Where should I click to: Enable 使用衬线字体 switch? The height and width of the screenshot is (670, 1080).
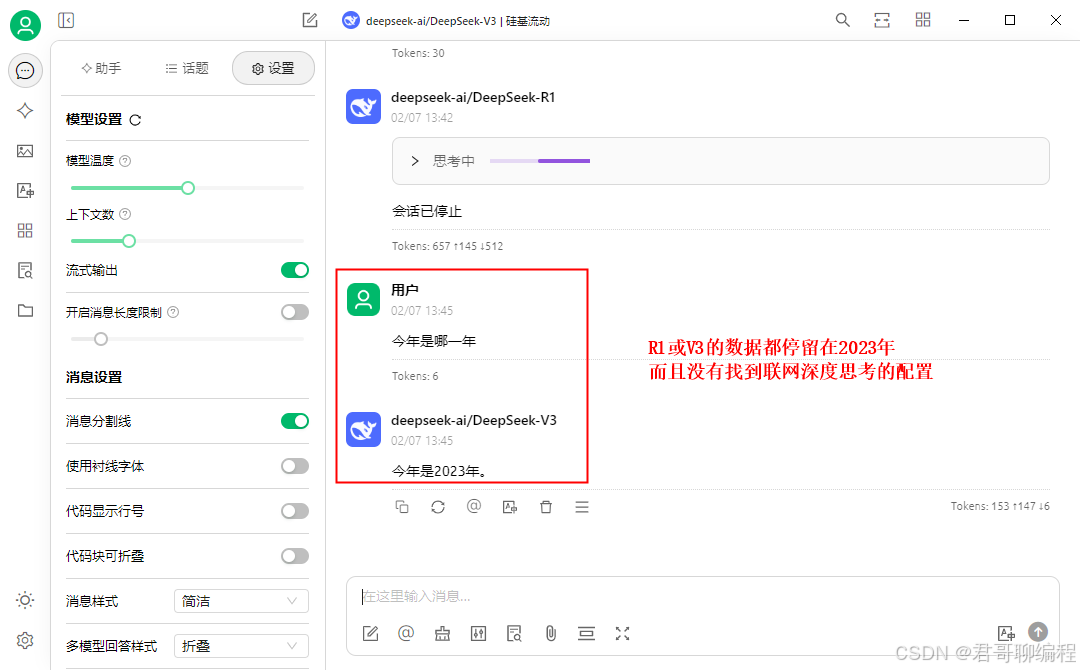295,466
